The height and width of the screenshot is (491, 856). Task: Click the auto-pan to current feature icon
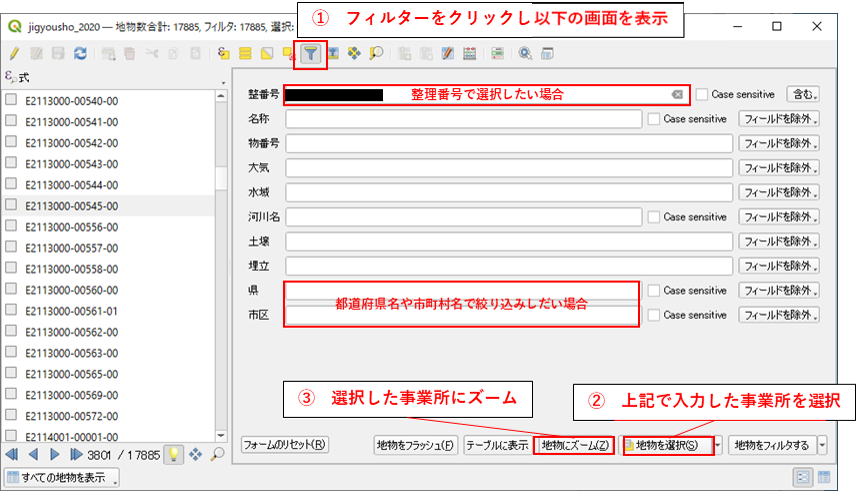click(195, 454)
